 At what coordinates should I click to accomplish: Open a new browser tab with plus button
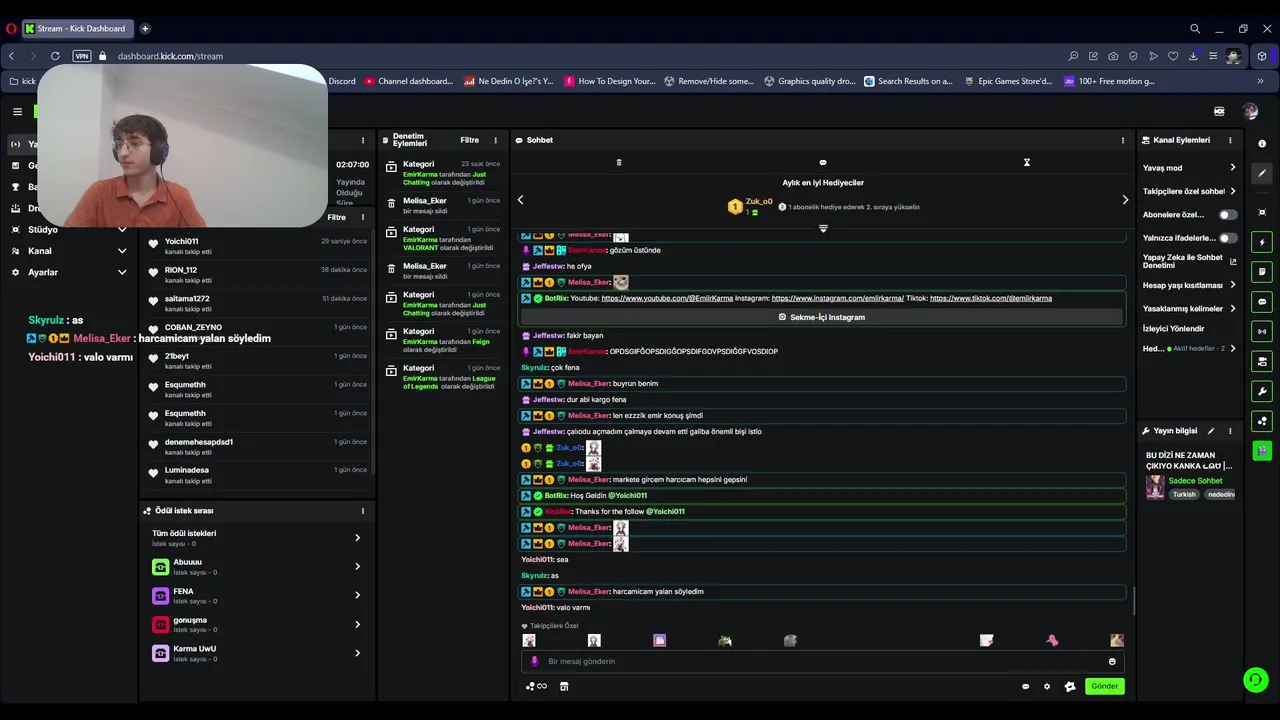click(145, 28)
